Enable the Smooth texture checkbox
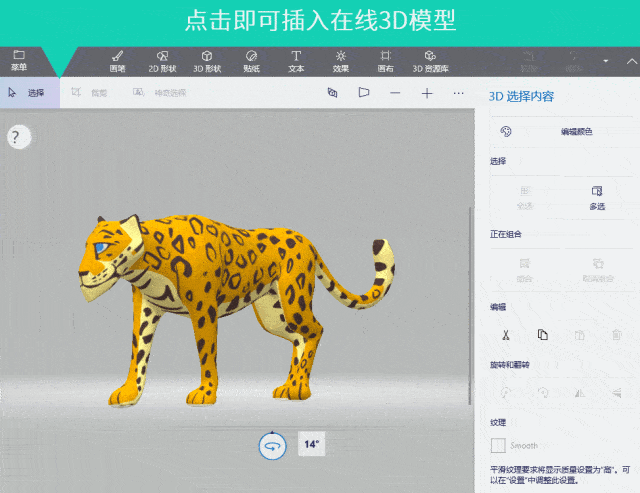Screen dimensions: 640x493 (x=498, y=445)
